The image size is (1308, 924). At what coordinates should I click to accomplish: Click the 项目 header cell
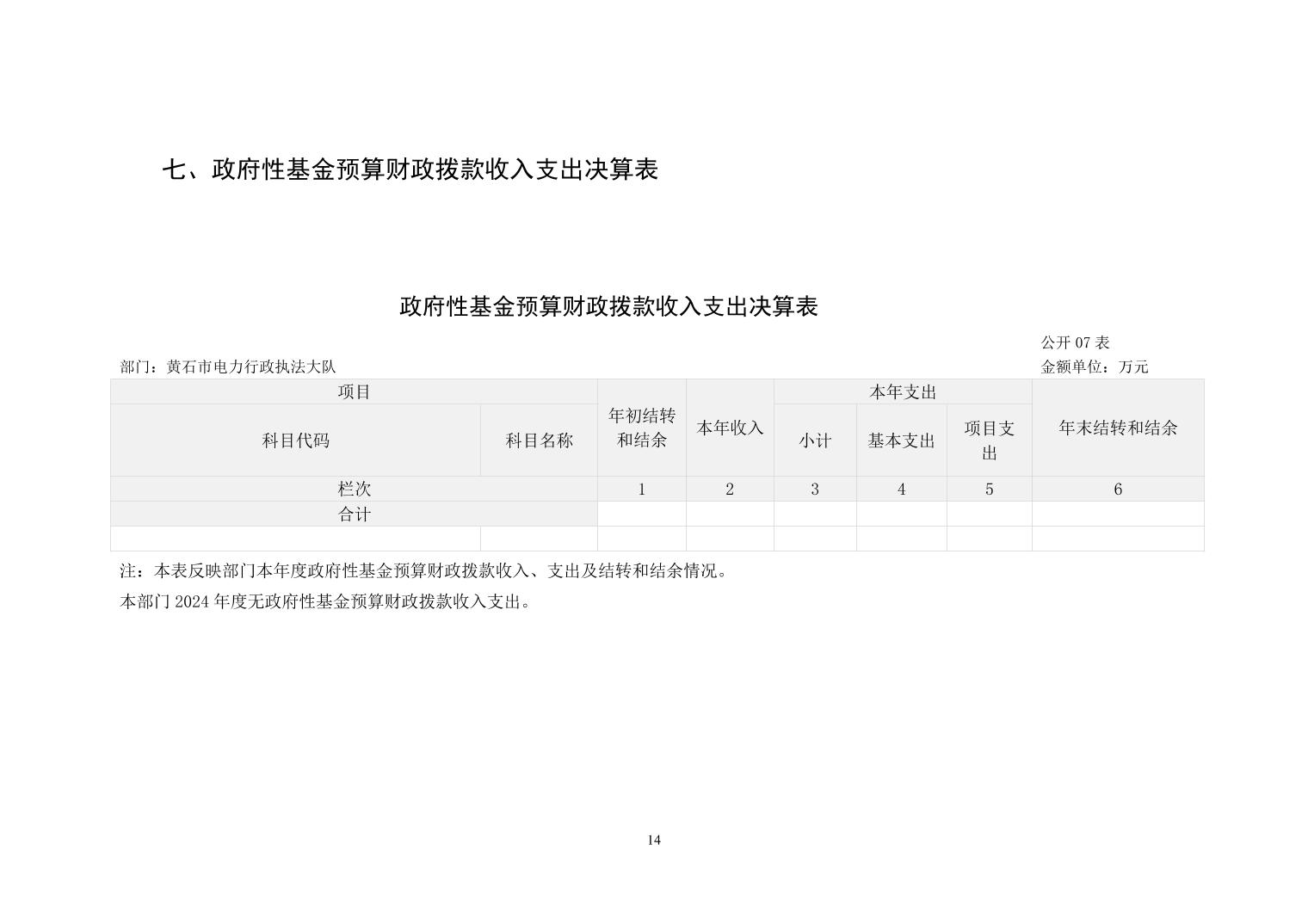point(354,392)
